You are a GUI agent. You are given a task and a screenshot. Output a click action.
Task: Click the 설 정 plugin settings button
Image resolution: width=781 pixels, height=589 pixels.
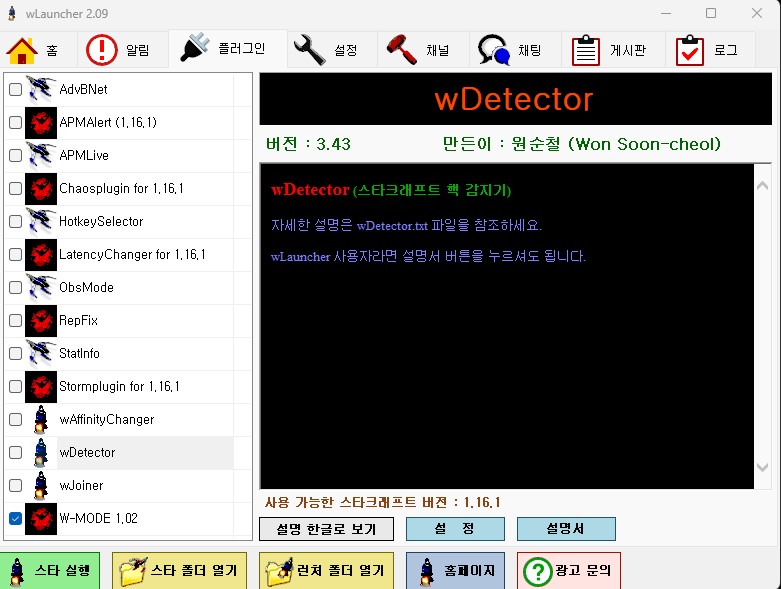pos(455,529)
